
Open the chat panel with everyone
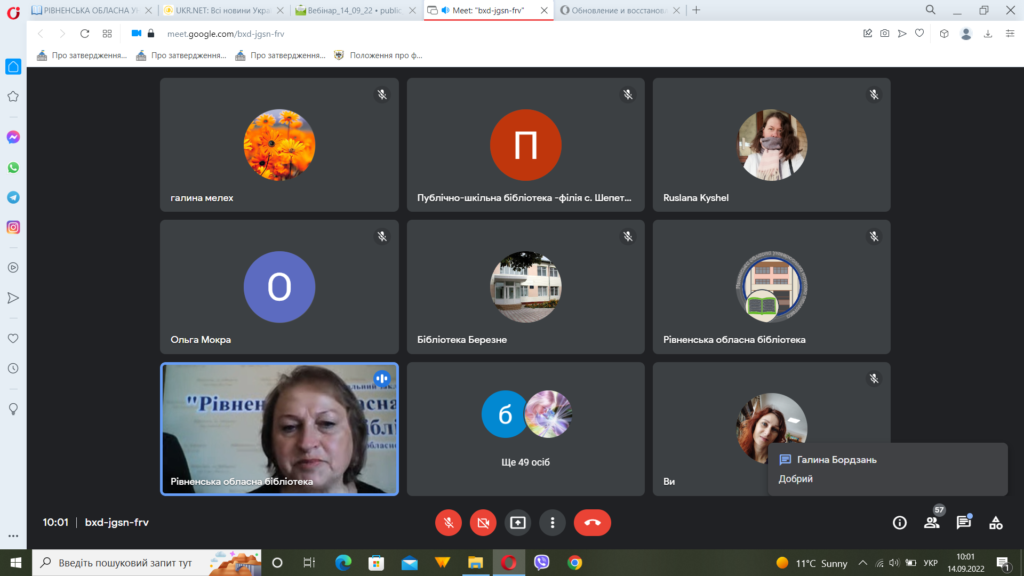click(x=963, y=522)
